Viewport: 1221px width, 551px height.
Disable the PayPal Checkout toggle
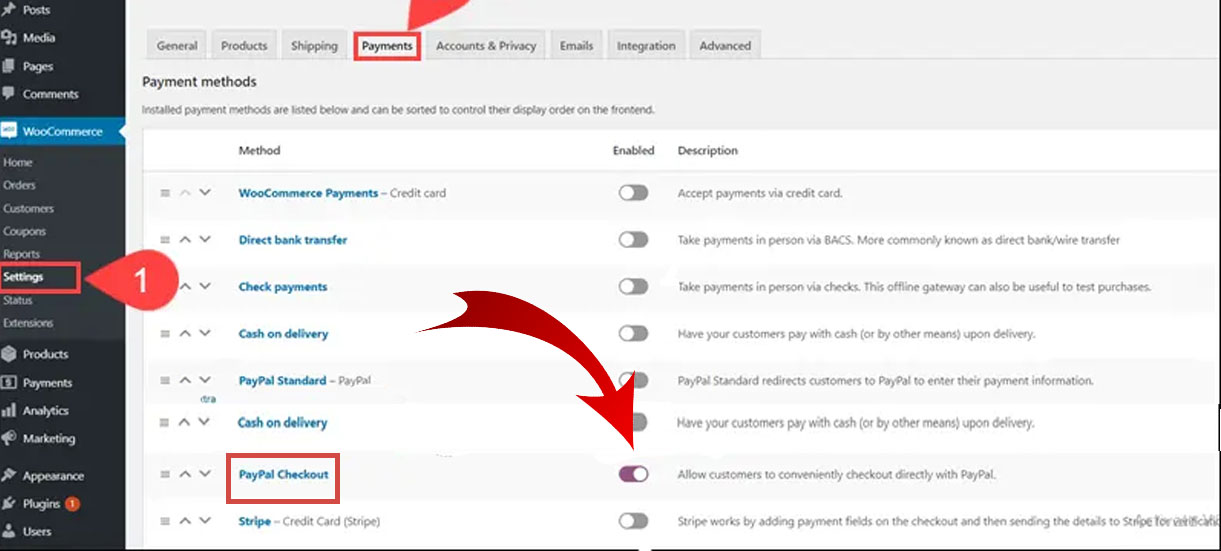(632, 474)
